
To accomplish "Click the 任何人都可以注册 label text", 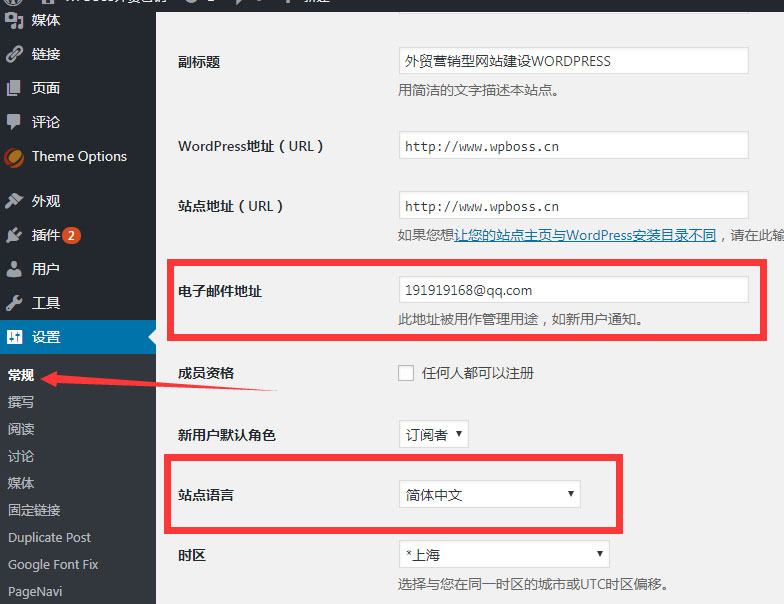I will 478,373.
